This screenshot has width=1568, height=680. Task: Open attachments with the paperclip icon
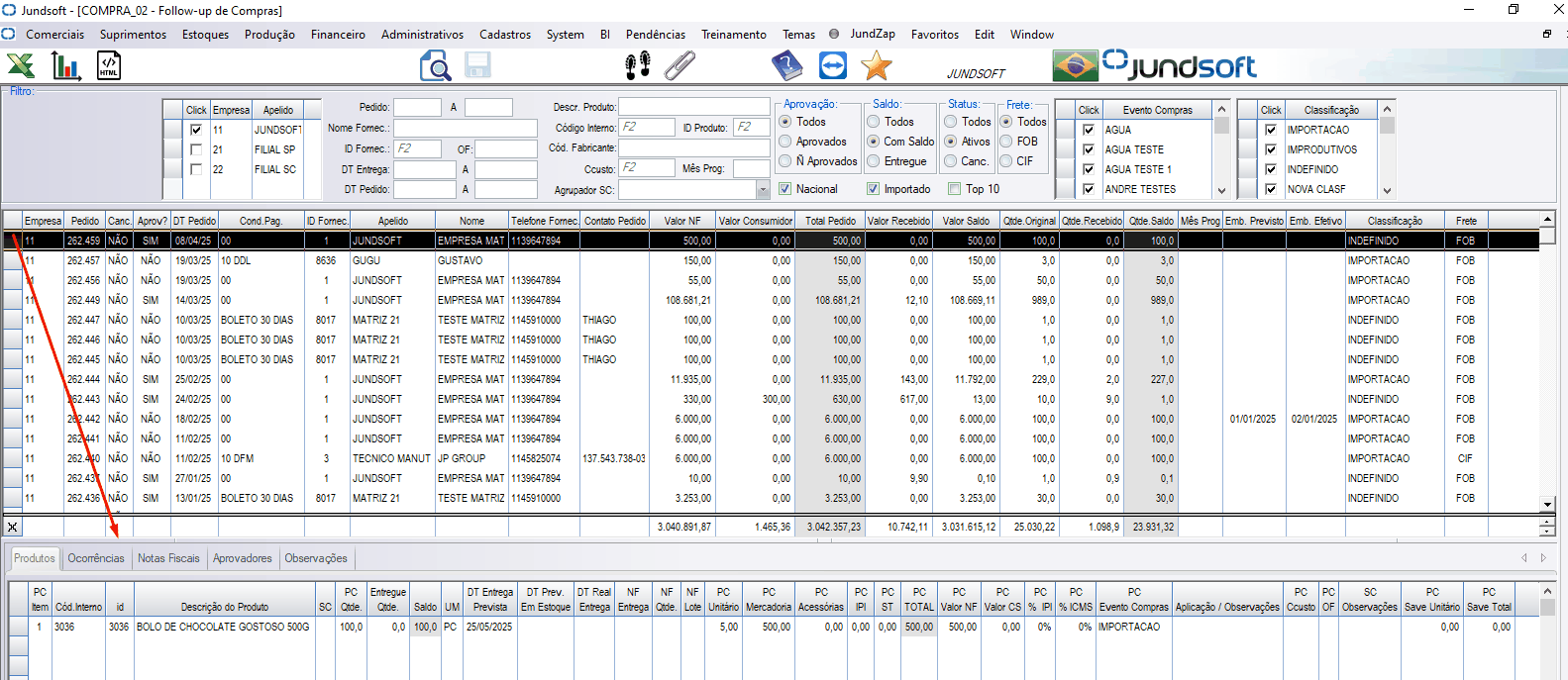tap(679, 66)
